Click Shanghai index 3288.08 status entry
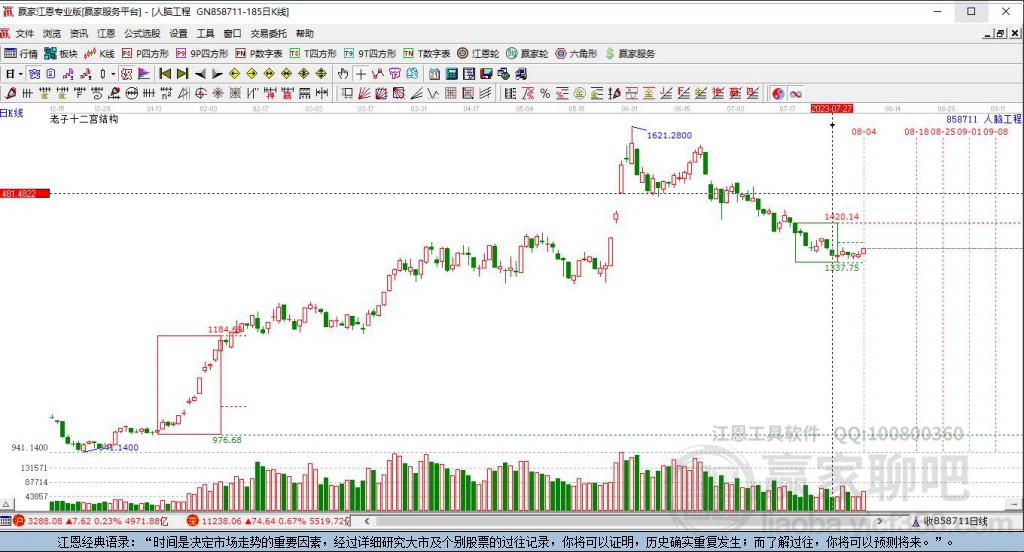Screen dimensions: 1024x552 click(91, 521)
